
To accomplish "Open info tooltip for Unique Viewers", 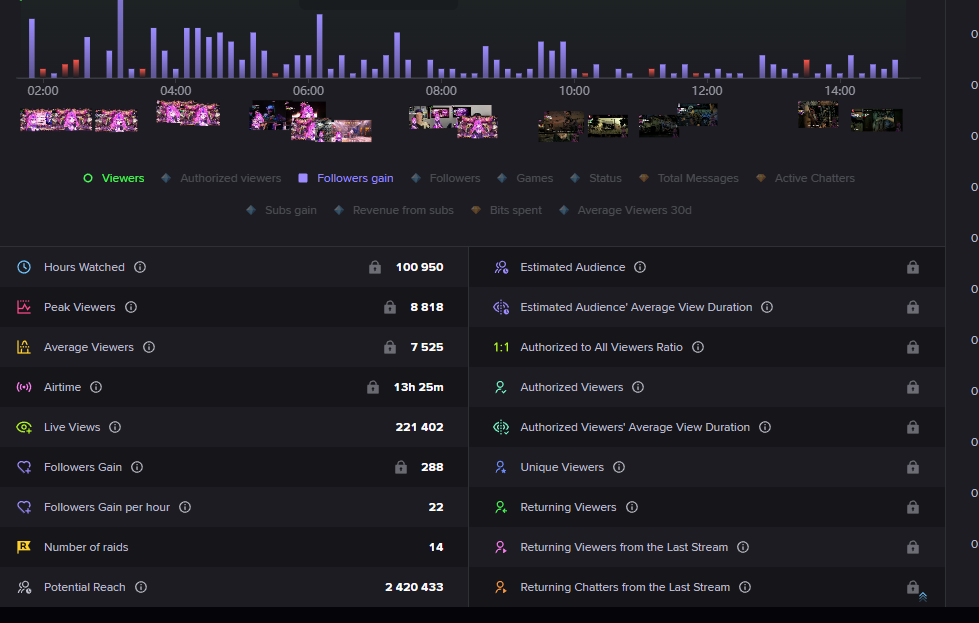I will coord(619,467).
